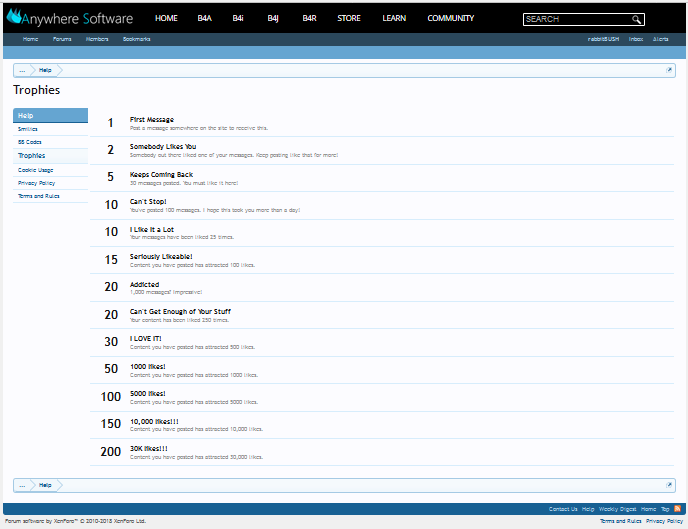Click Home link in the footer bar

(649, 509)
